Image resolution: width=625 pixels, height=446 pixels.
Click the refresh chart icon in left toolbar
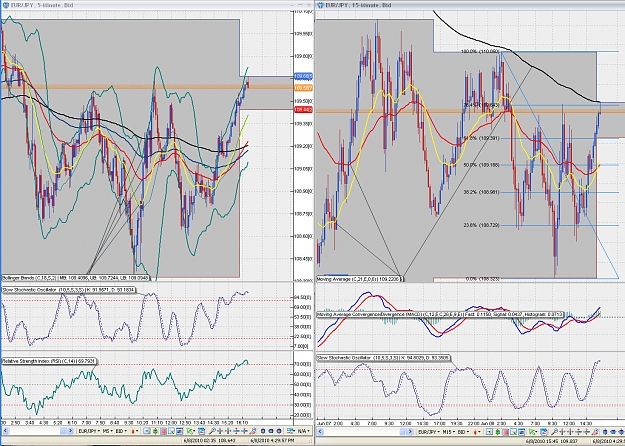202,431
